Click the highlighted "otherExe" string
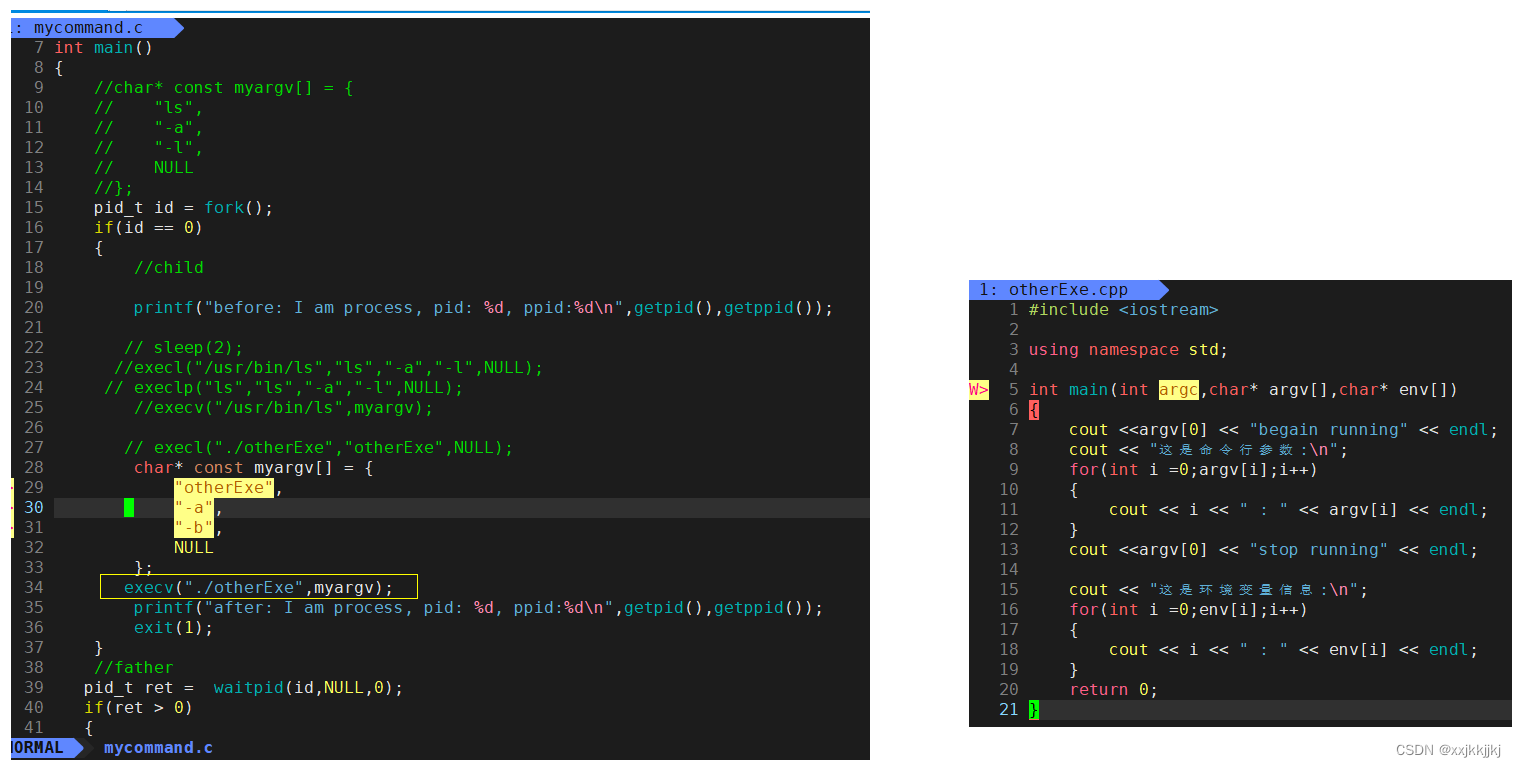The image size is (1516, 767). tap(224, 487)
